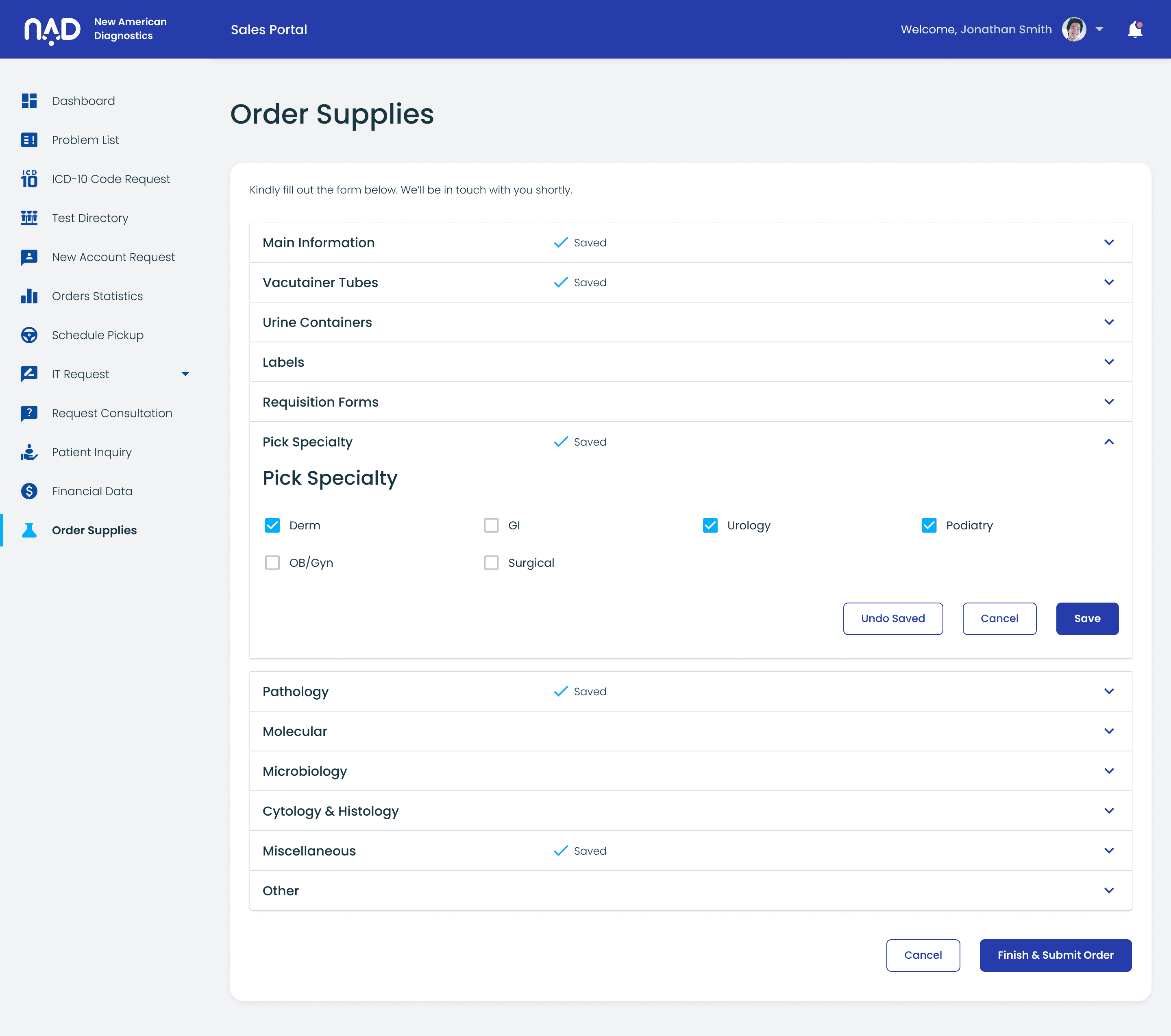Image resolution: width=1171 pixels, height=1036 pixels.
Task: Open the user account dropdown arrow
Action: 1099,29
